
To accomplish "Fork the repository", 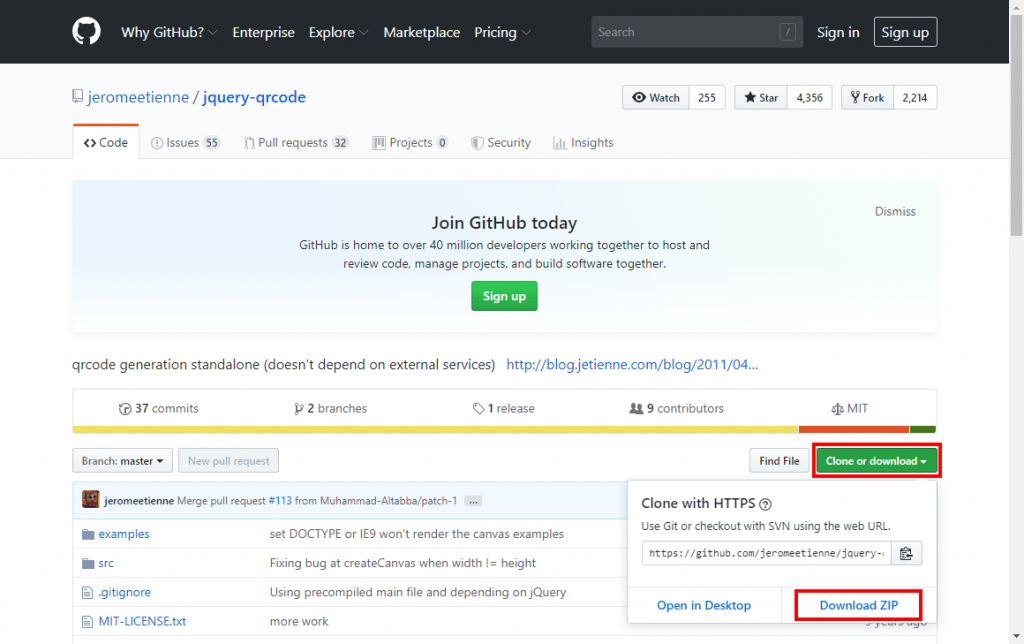I will point(866,97).
